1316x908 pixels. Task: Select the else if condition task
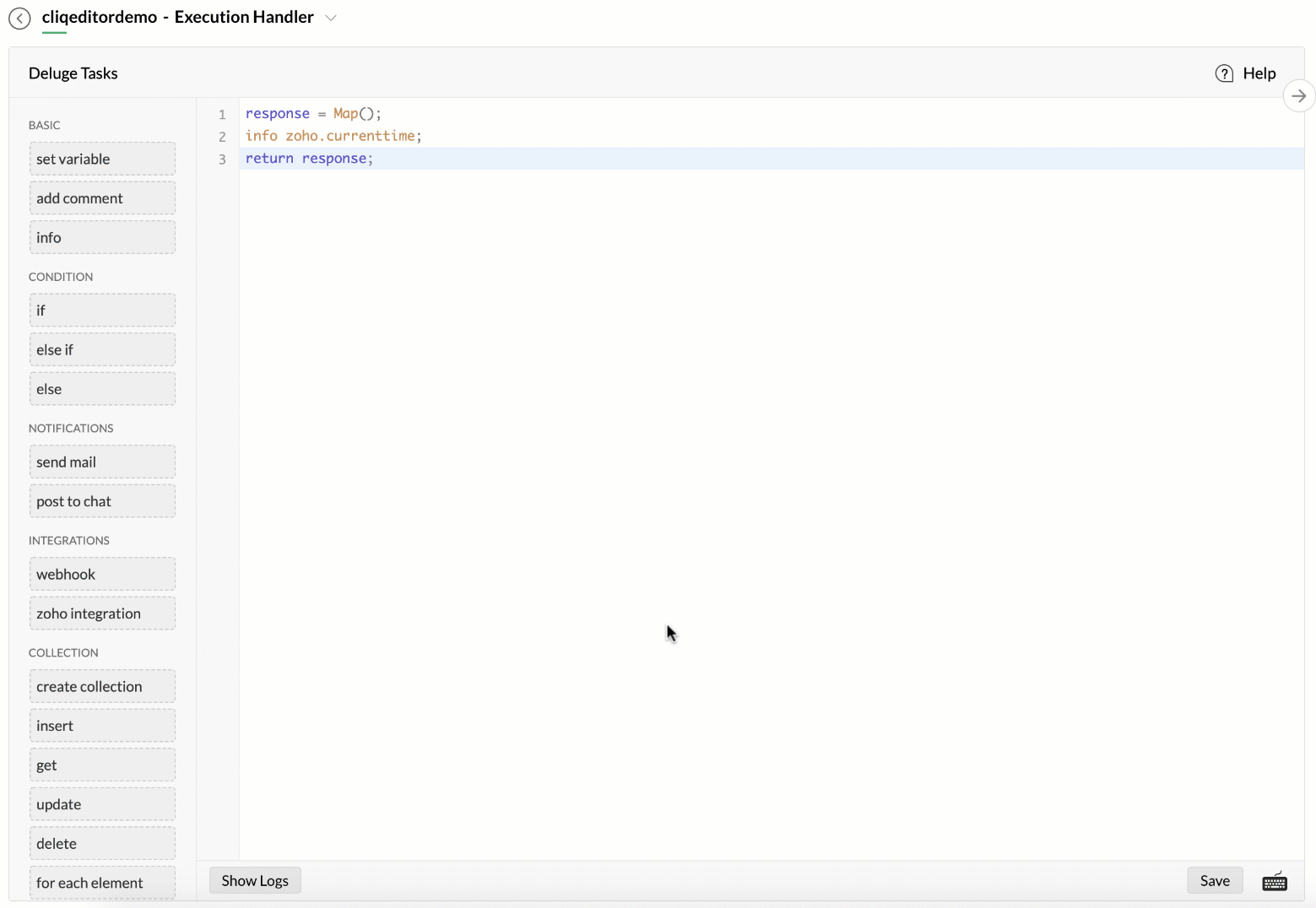click(102, 349)
